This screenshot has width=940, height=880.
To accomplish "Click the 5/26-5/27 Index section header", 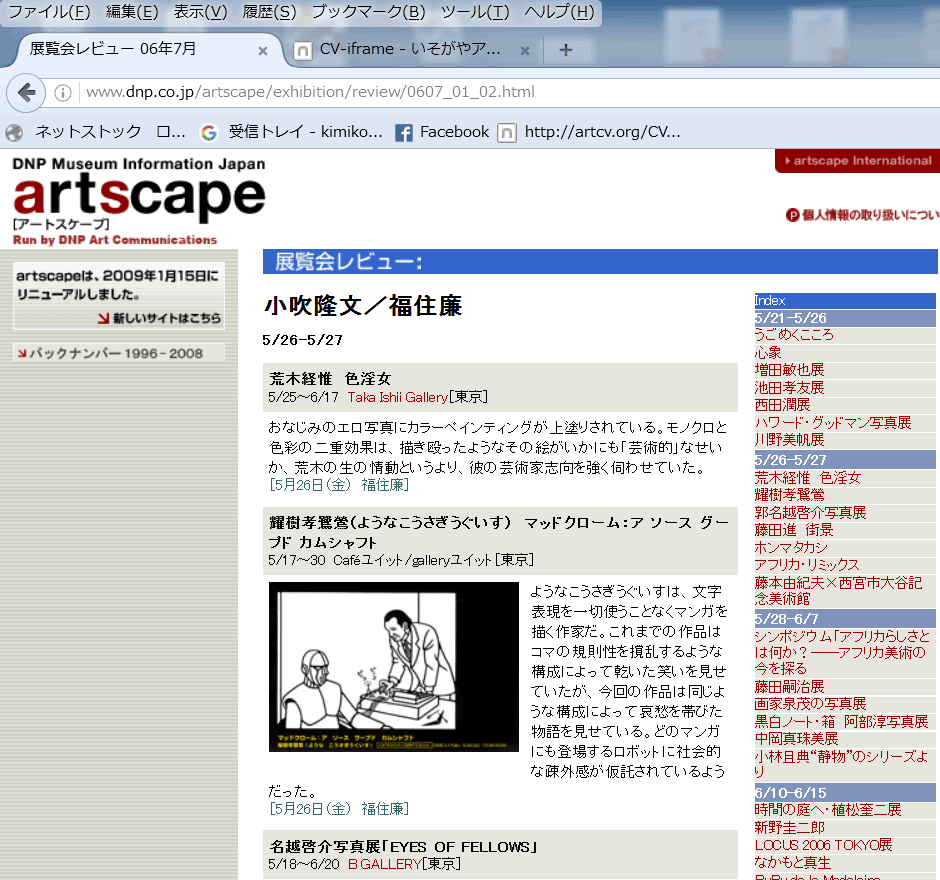I will click(845, 460).
